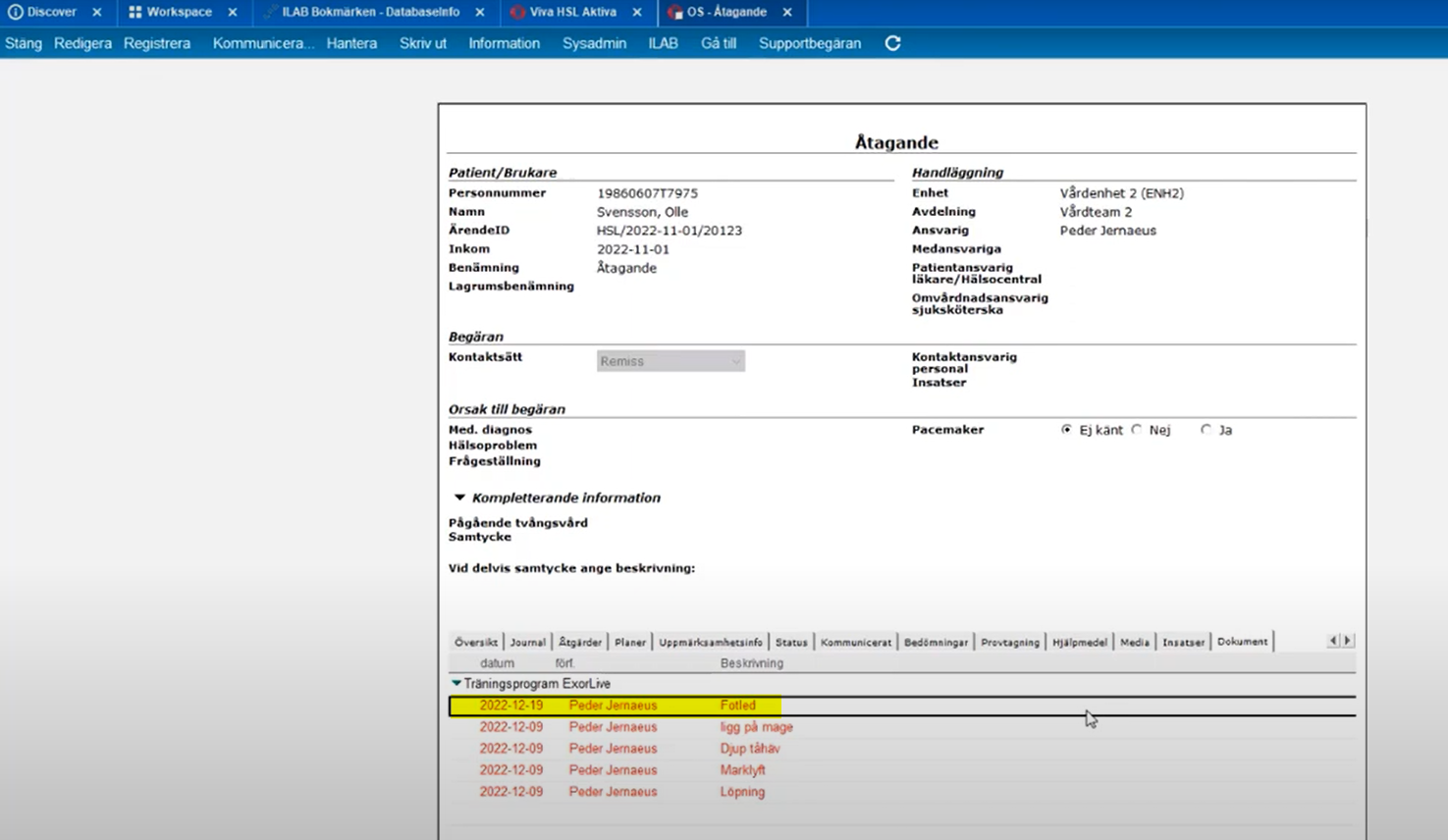Close the Discover tab
Image resolution: width=1448 pixels, height=840 pixels.
point(97,12)
